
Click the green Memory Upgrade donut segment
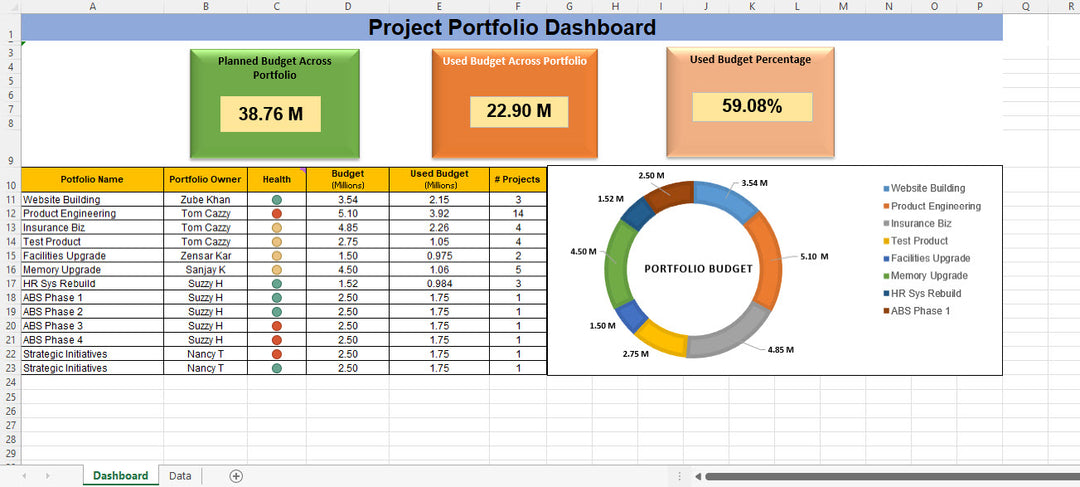pos(615,265)
